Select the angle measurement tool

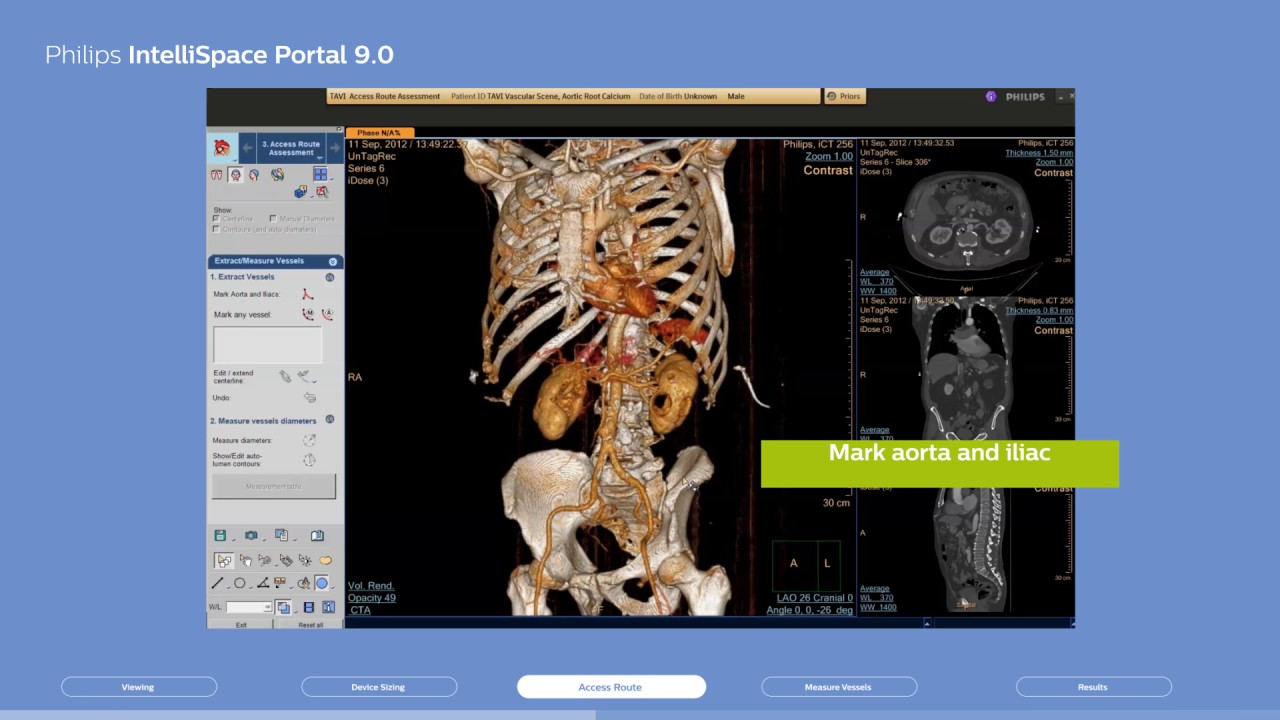pyautogui.click(x=262, y=583)
